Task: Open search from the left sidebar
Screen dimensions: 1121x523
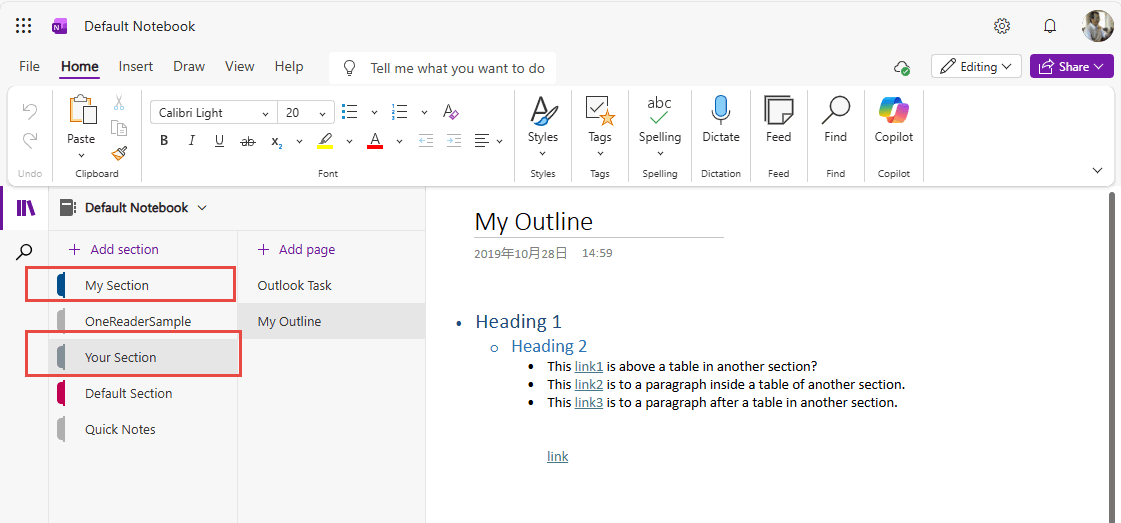Action: [25, 253]
